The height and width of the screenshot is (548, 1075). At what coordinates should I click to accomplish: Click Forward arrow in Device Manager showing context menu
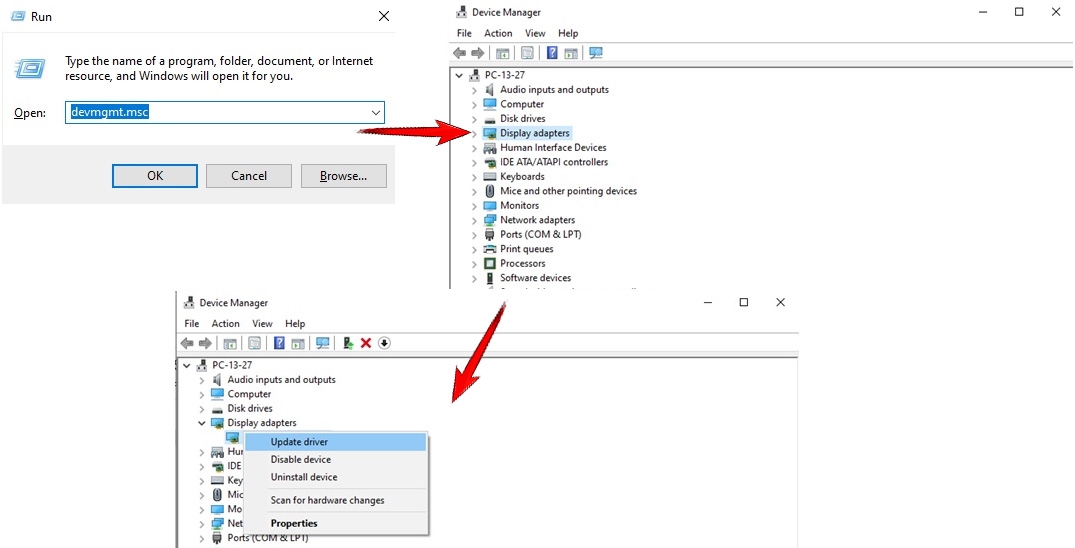204,343
